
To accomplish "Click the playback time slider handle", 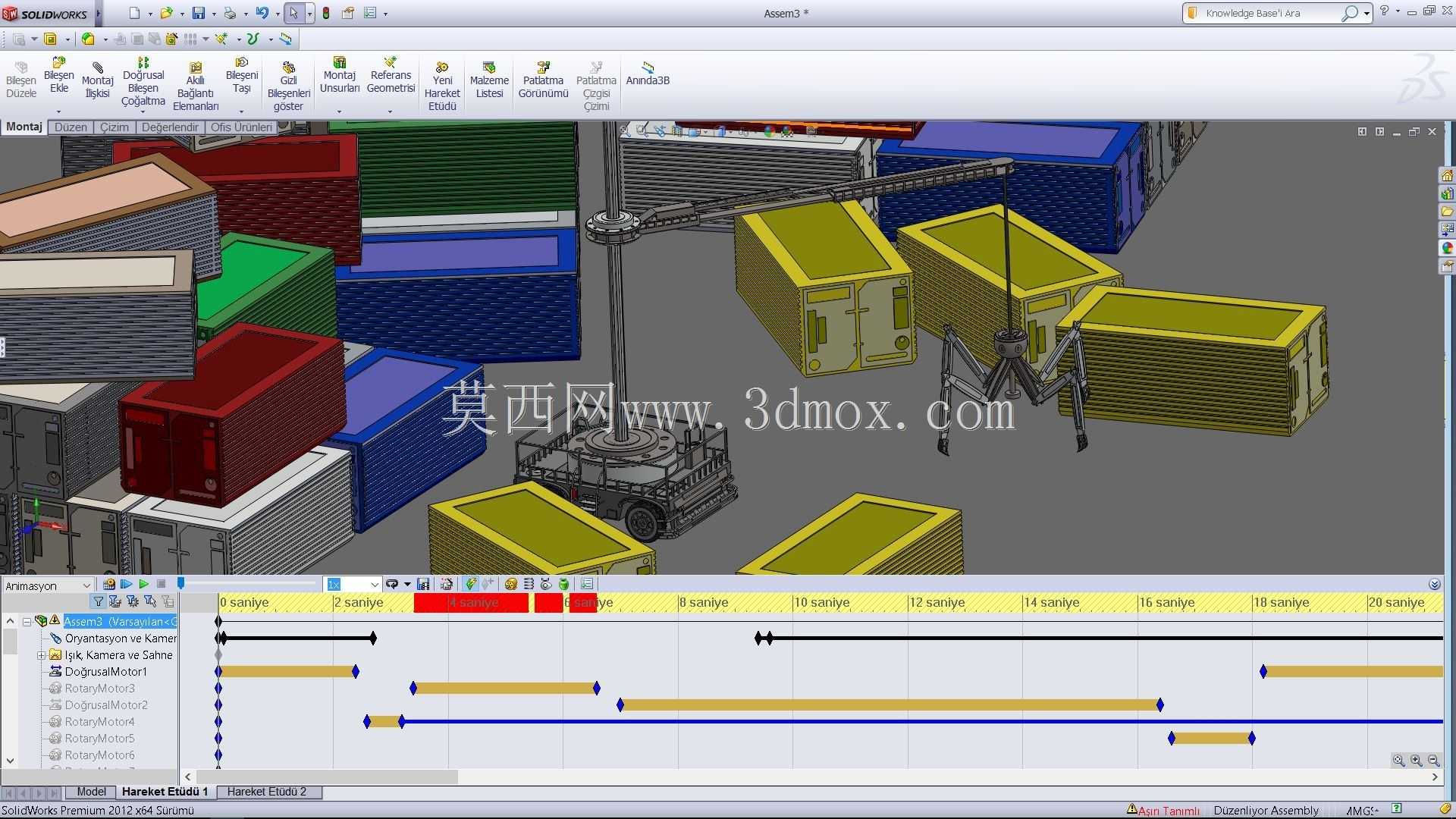I will pyautogui.click(x=180, y=583).
